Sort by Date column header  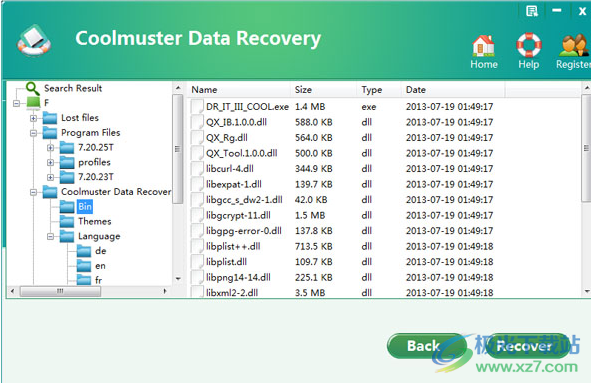453,90
